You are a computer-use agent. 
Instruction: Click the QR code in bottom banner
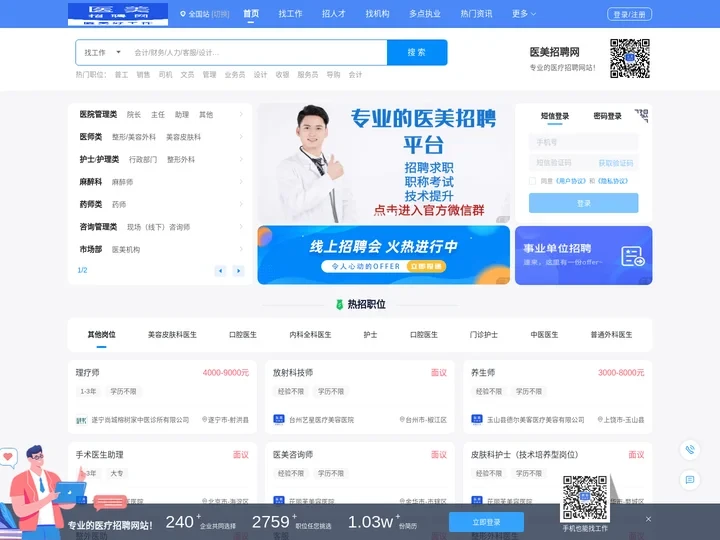[x=585, y=498]
